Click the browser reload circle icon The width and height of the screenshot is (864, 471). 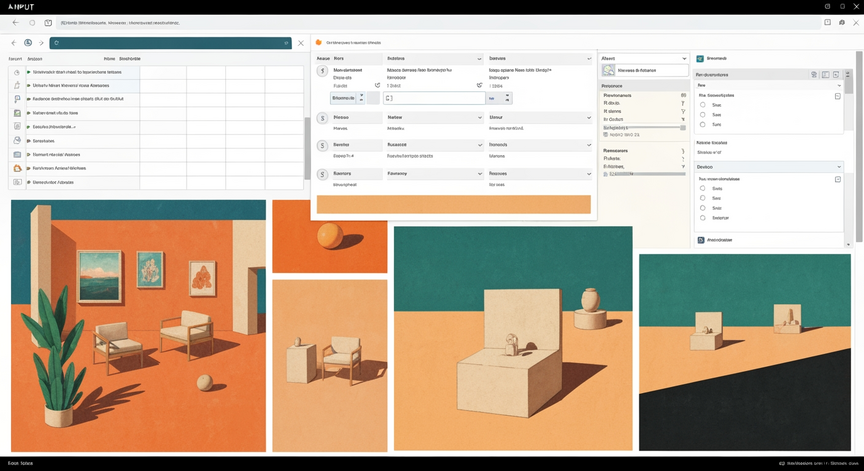coord(32,23)
